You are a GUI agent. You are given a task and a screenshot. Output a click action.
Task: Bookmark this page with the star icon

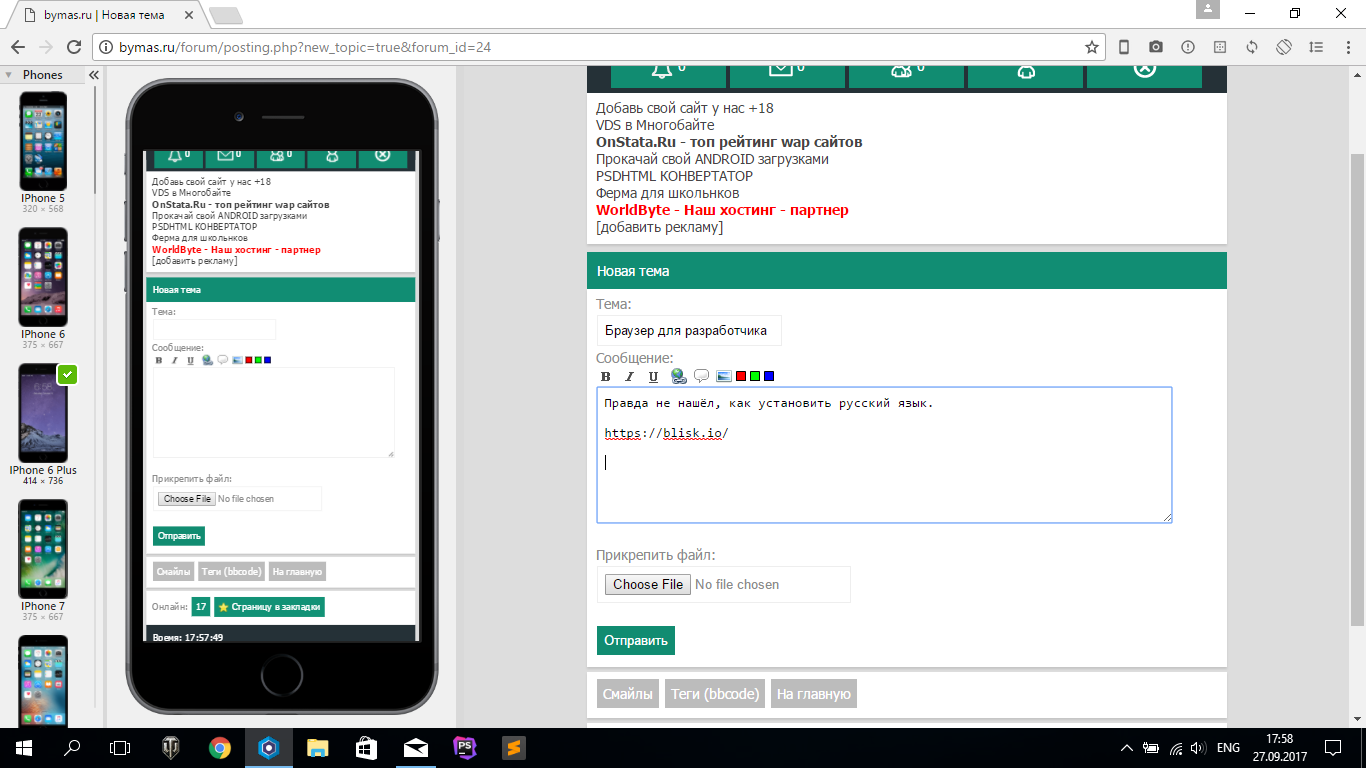pos(1091,47)
